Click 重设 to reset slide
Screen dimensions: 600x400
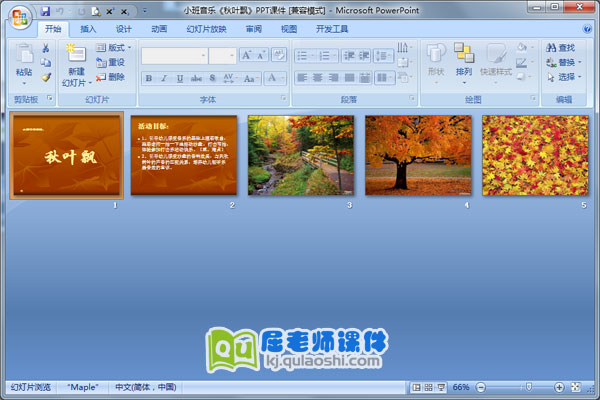pos(110,62)
